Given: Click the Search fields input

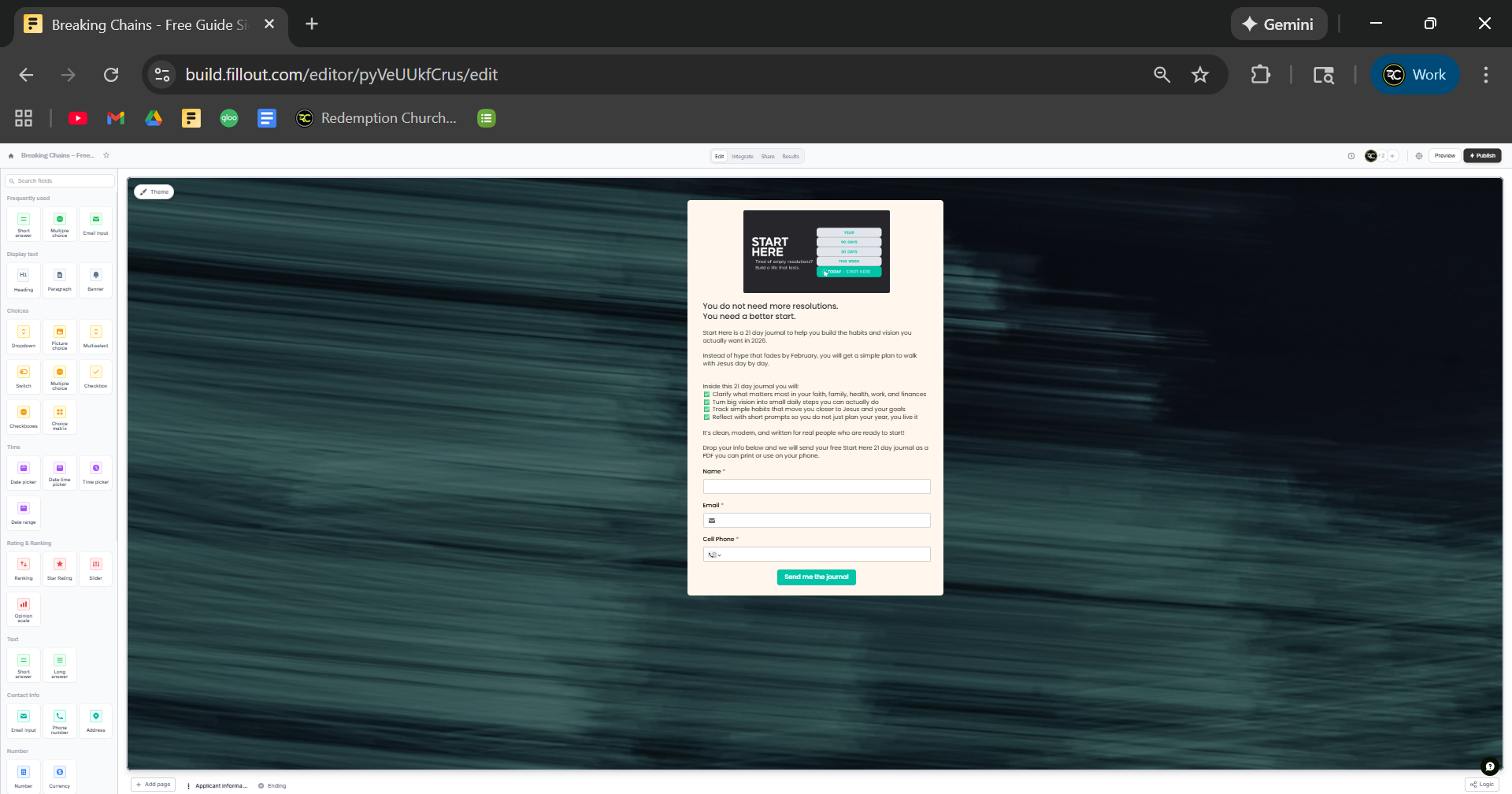Looking at the screenshot, I should (x=61, y=181).
